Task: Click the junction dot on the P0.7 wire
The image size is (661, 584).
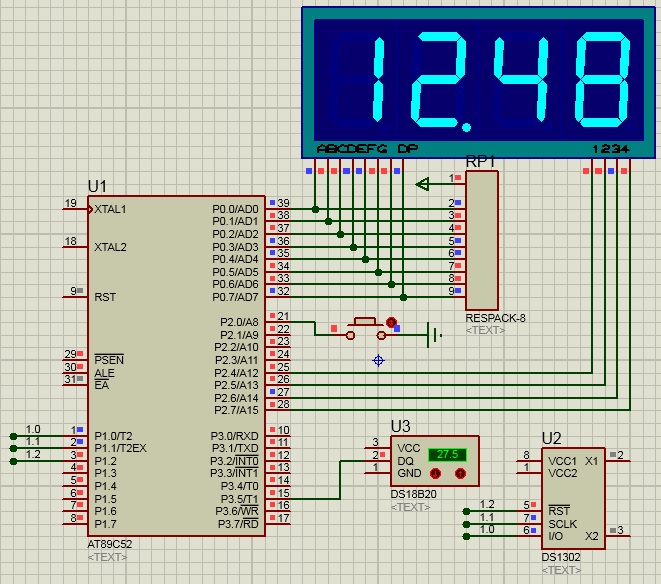Action: (x=403, y=297)
